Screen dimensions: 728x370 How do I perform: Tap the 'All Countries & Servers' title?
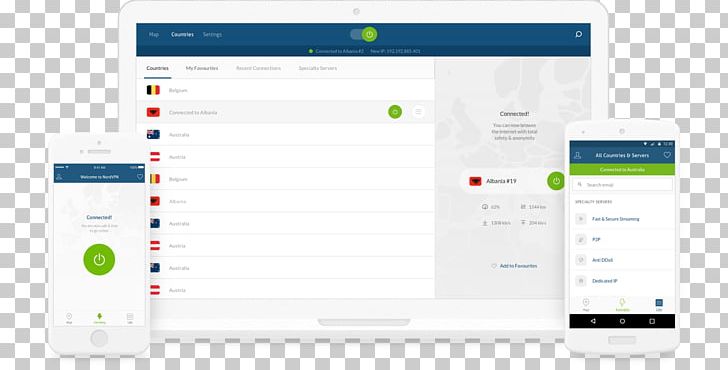coord(622,156)
